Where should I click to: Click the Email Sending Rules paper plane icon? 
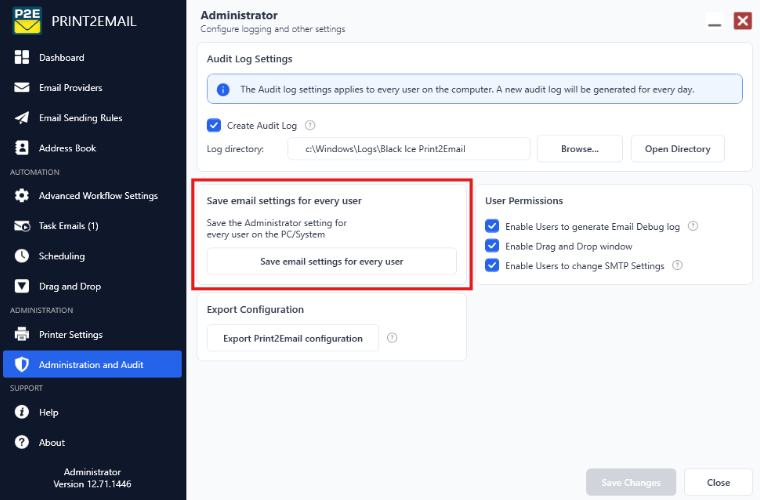22,118
